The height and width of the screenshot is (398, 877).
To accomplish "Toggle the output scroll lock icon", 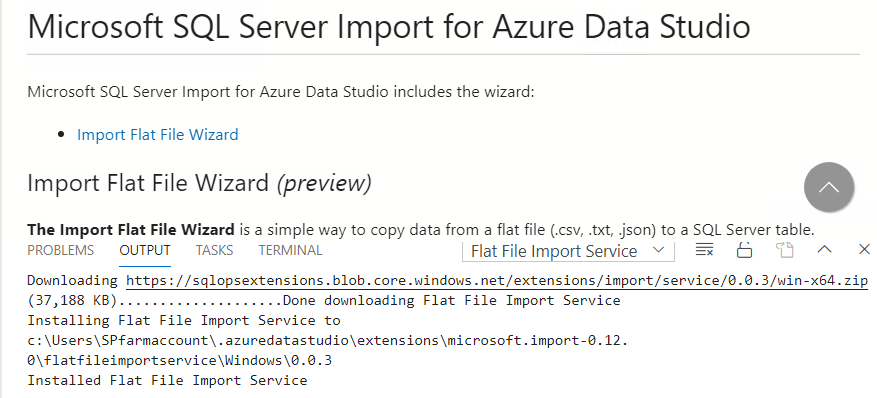I will coord(744,250).
